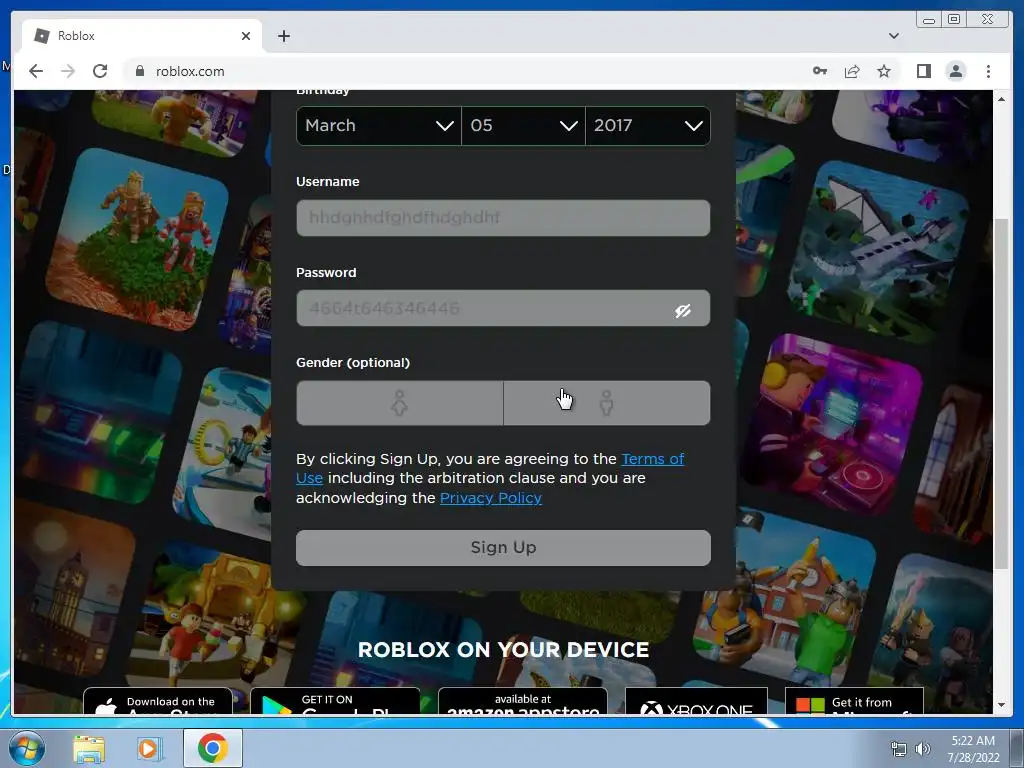Open the Windows Start menu
Image resolution: width=1024 pixels, height=768 pixels.
click(26, 748)
